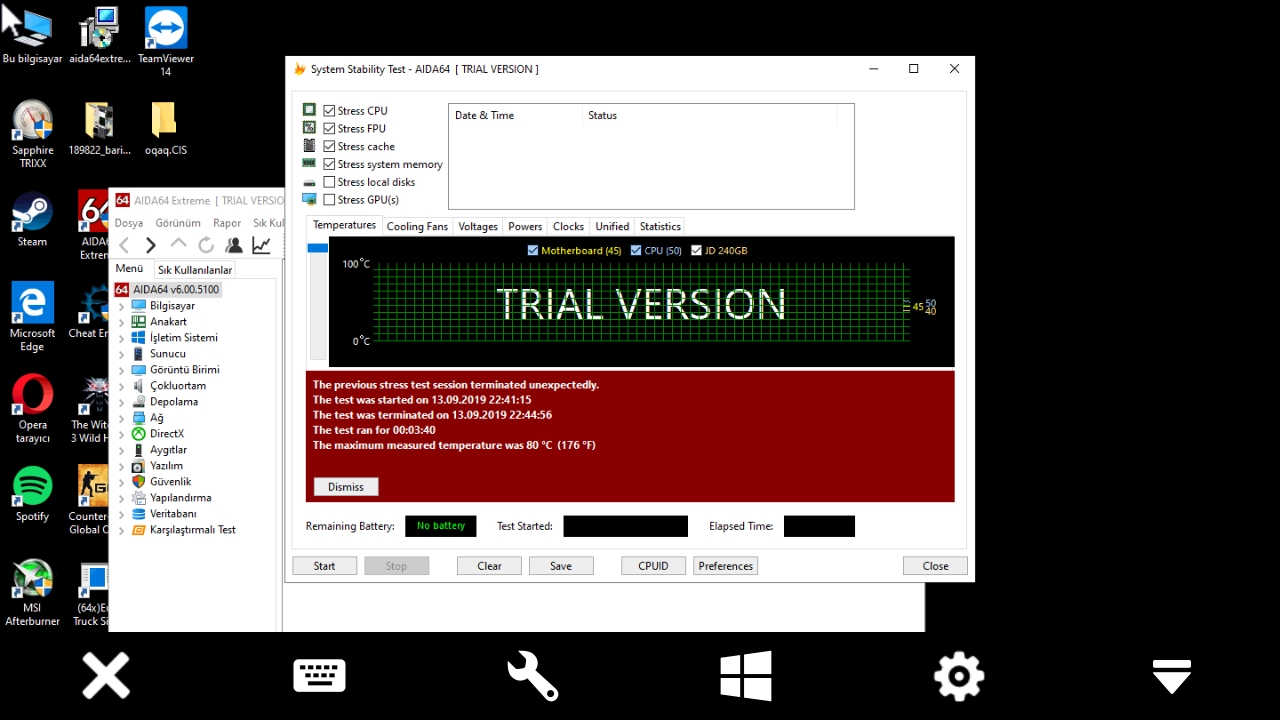The image size is (1280, 720).
Task: Toggle JD 240GB graph legend checkbox
Action: (x=697, y=251)
